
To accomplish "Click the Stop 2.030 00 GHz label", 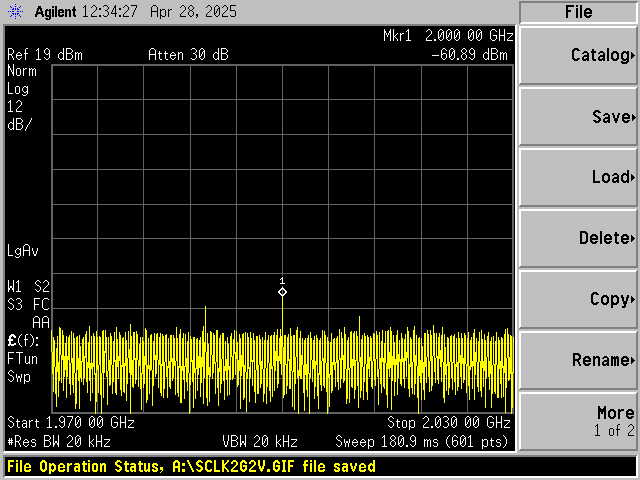I will pos(449,423).
